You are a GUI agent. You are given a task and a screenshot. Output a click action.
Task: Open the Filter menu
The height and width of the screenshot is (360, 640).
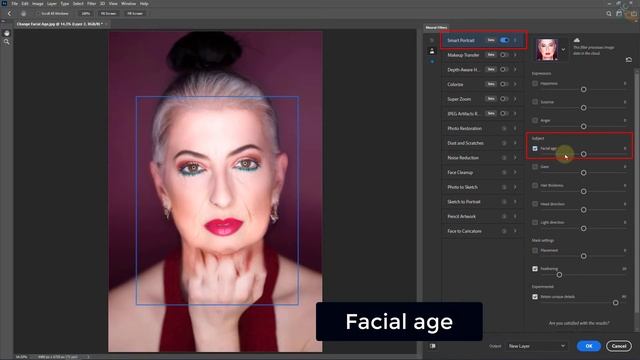pyautogui.click(x=91, y=4)
